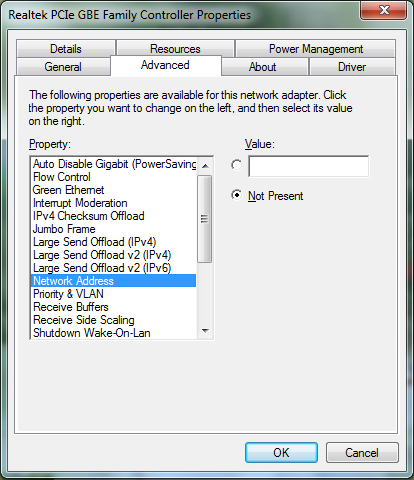
Task: Open the About tab
Action: pyautogui.click(x=263, y=67)
